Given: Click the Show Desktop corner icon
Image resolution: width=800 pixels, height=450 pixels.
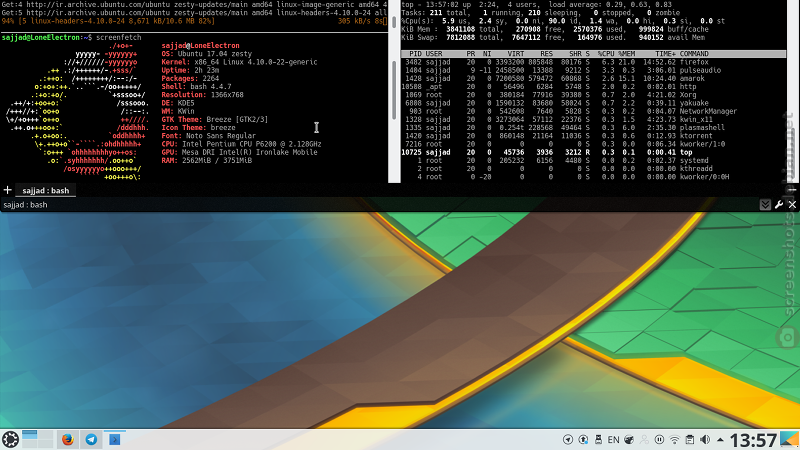Looking at the screenshot, I should pyautogui.click(x=789, y=440).
